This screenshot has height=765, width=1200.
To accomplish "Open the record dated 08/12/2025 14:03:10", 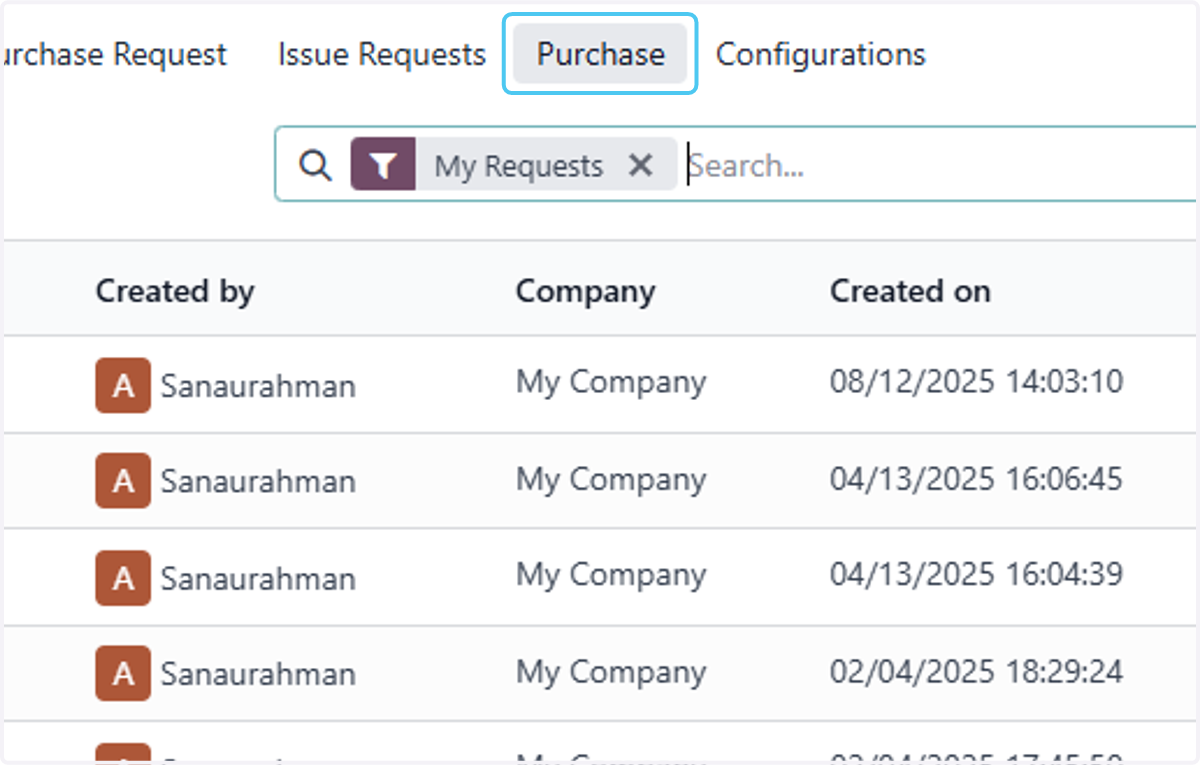I will pos(976,381).
